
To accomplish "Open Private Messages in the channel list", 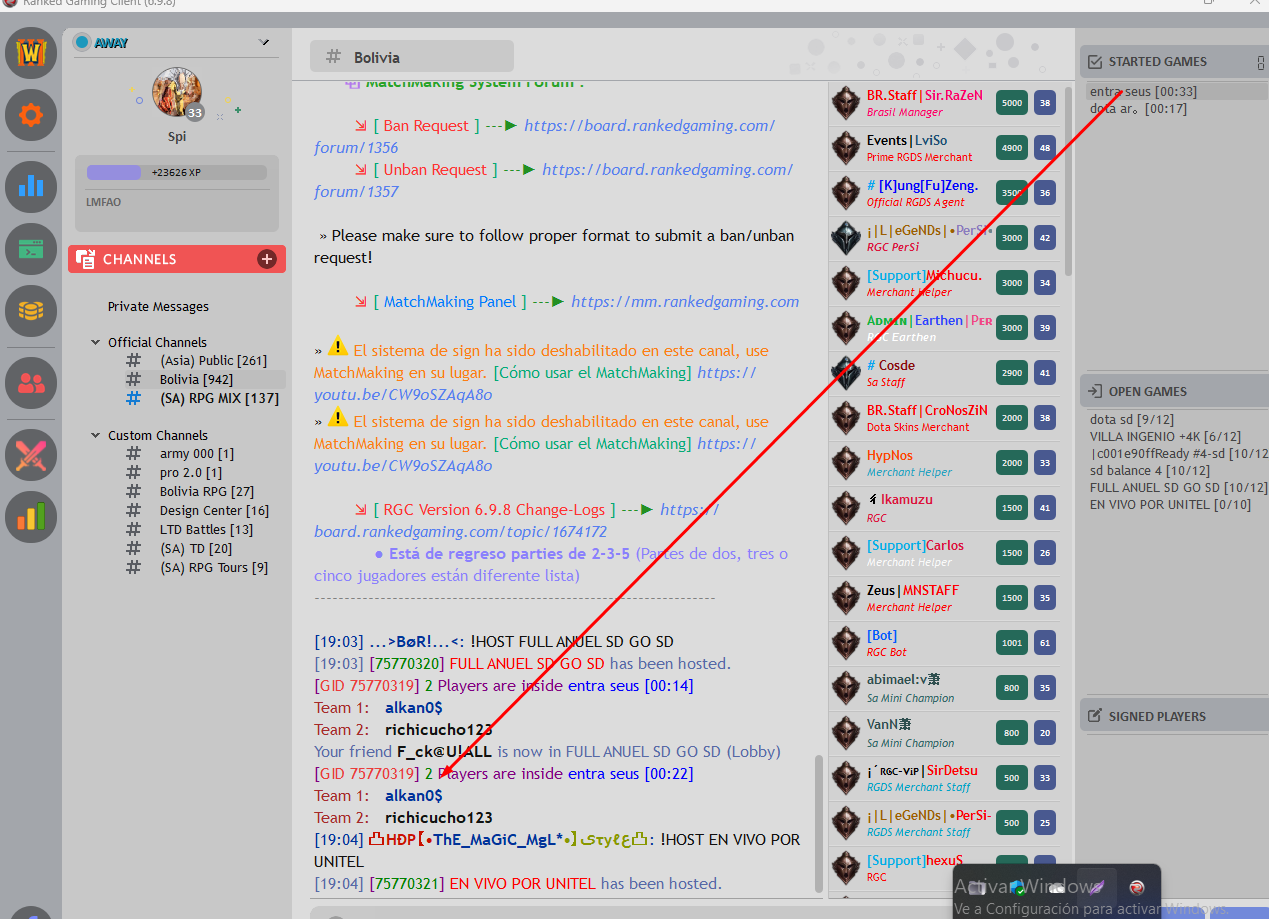I will pos(158,307).
